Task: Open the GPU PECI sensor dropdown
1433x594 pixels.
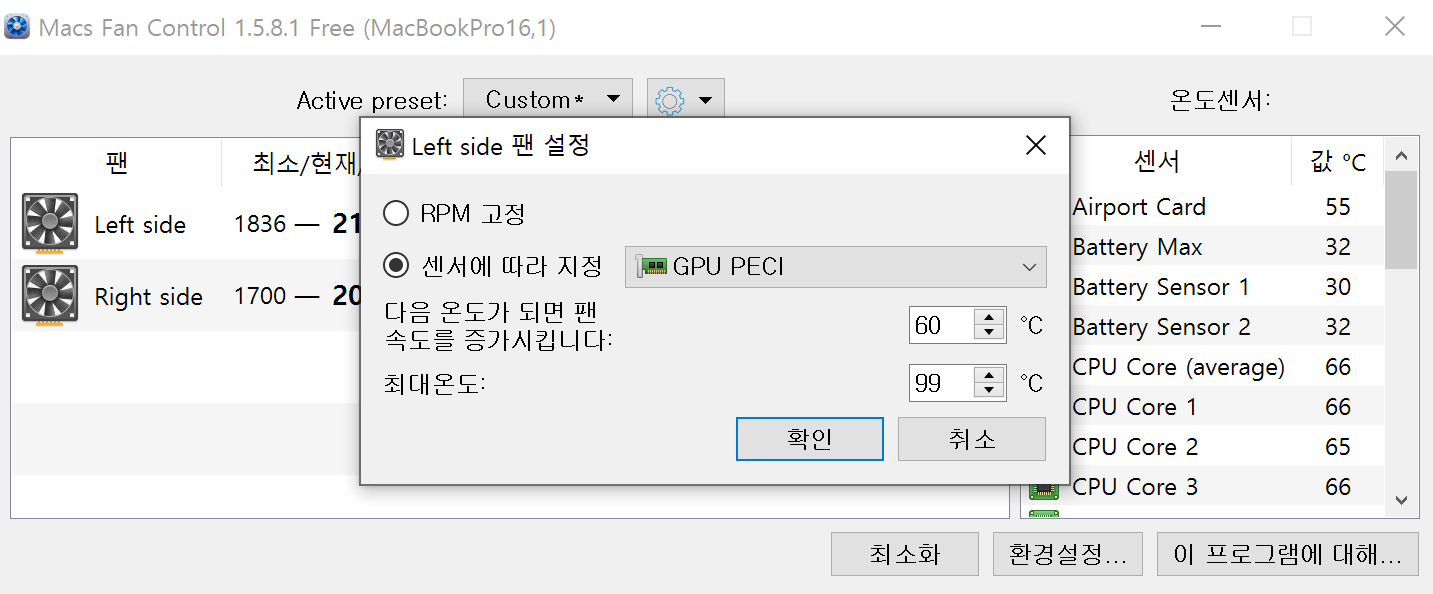Action: coord(836,267)
